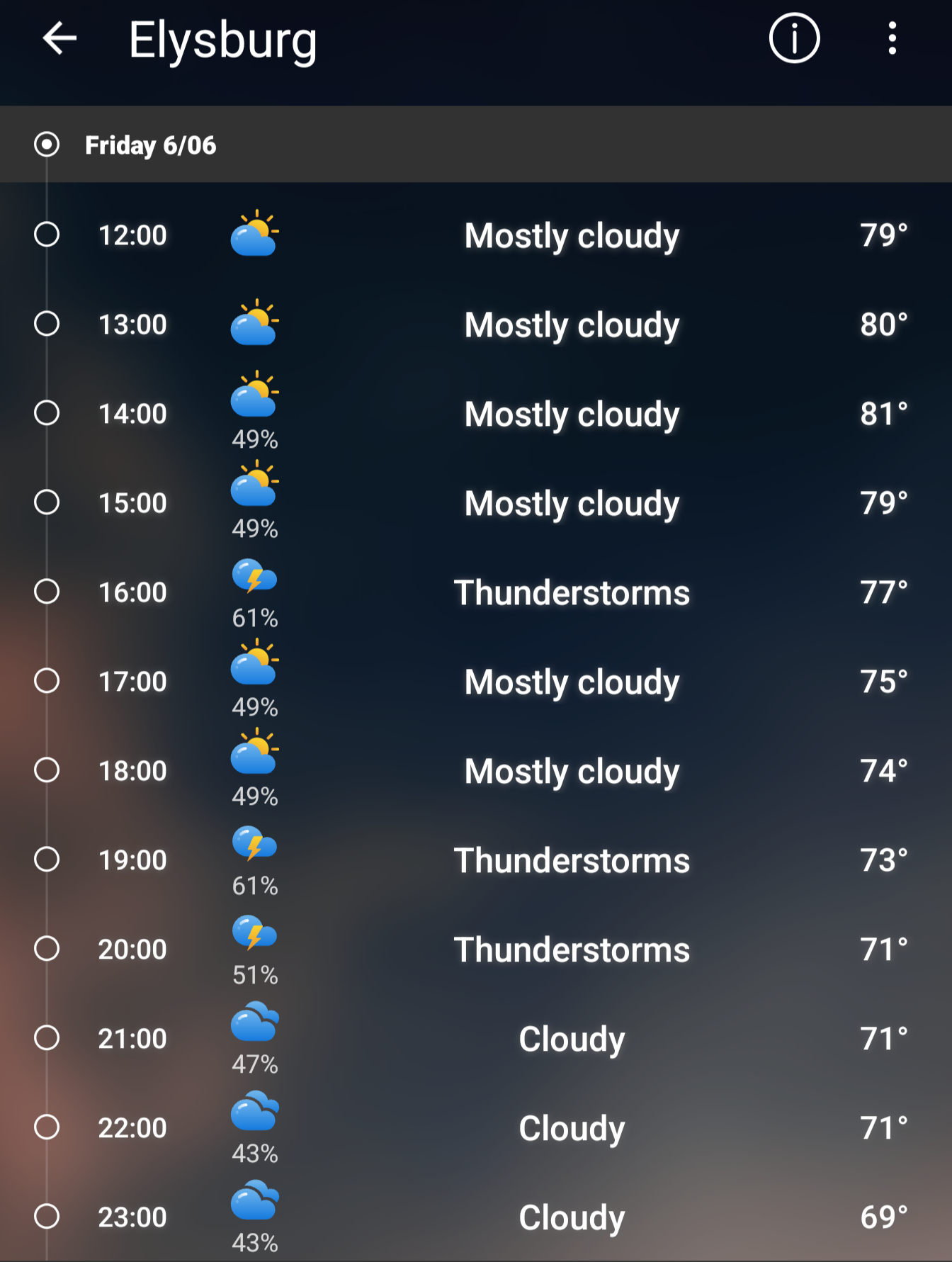This screenshot has height=1262, width=952.
Task: Tap the sun-cloud icon at 14:00
Action: pos(255,394)
